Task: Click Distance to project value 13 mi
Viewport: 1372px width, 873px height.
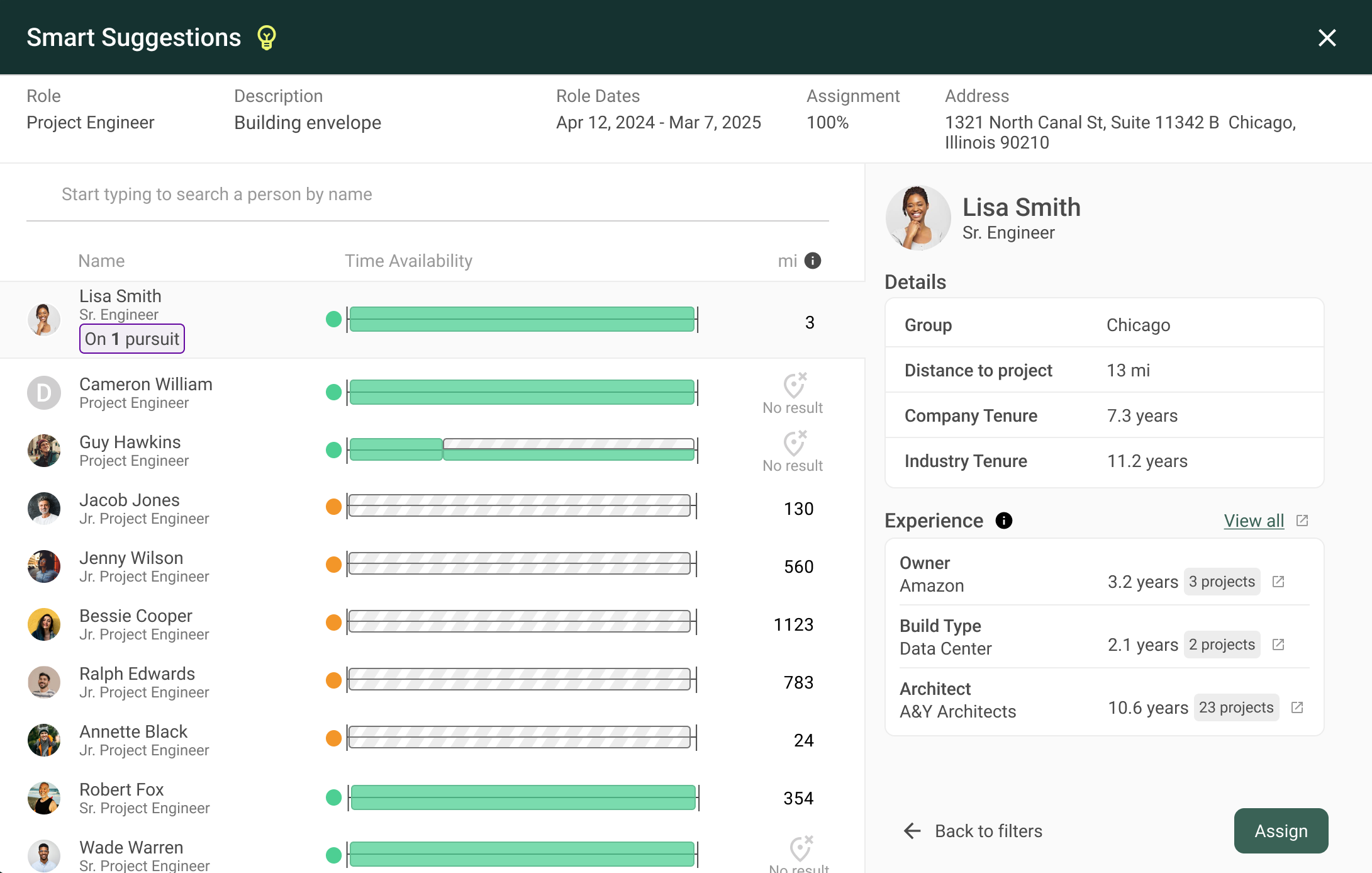Action: (1129, 370)
